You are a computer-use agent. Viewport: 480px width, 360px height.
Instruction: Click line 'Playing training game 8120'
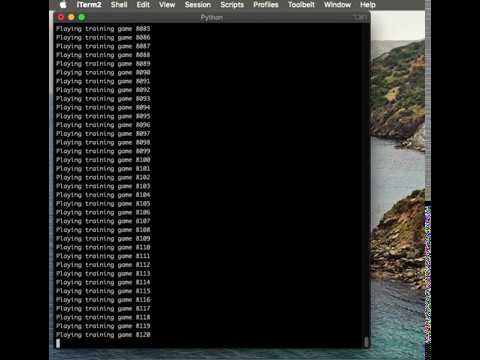(103, 335)
